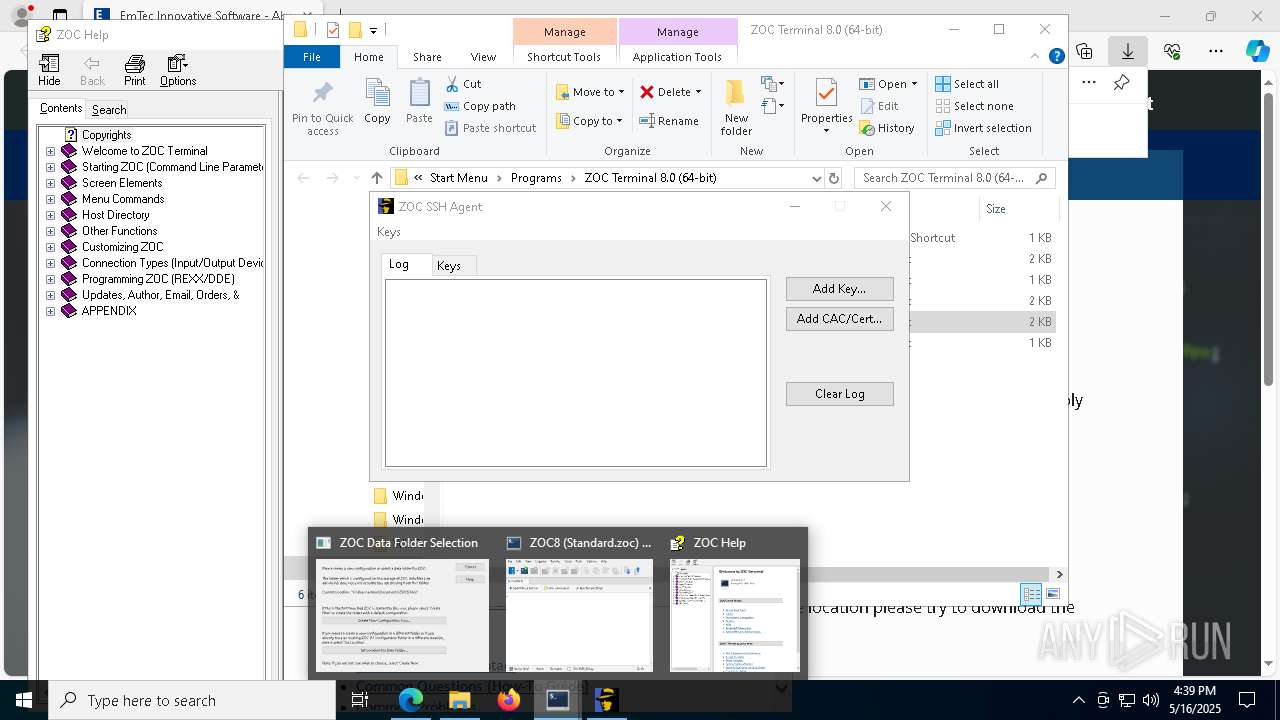The width and height of the screenshot is (1280, 720).
Task: Expand the Screen Elements help topic
Action: tap(50, 183)
